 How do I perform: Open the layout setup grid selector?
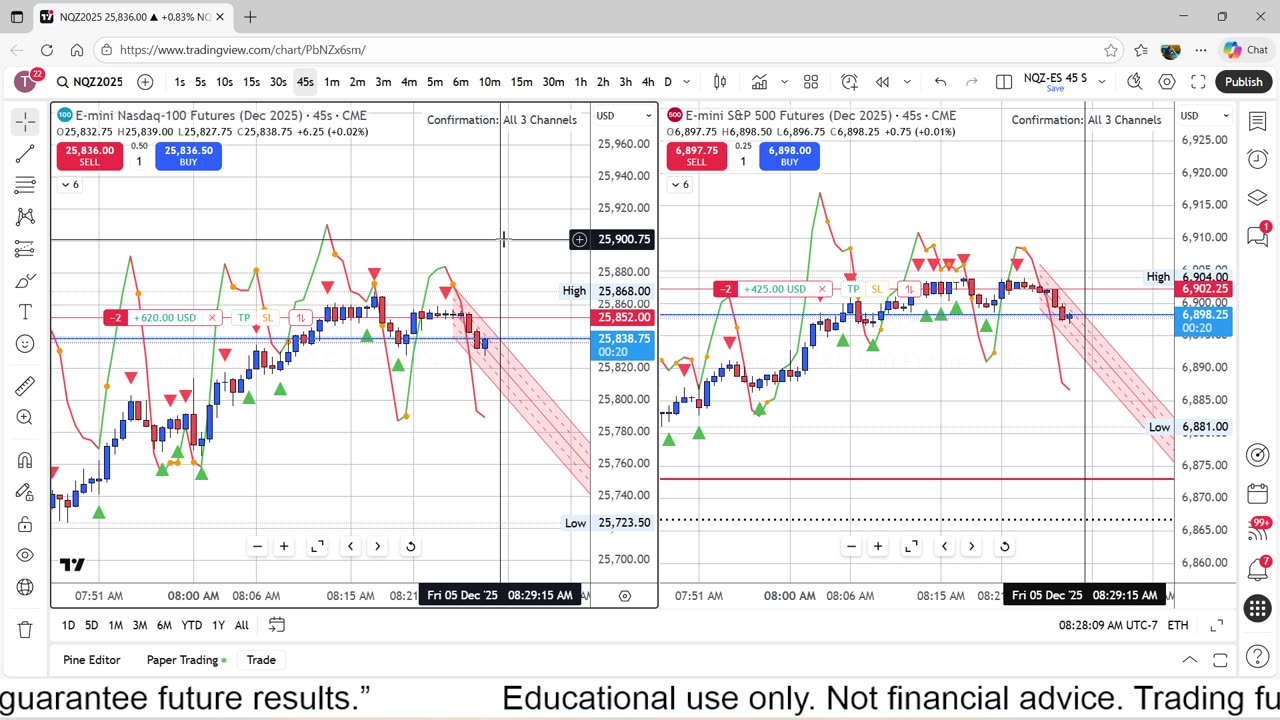click(x=1004, y=82)
